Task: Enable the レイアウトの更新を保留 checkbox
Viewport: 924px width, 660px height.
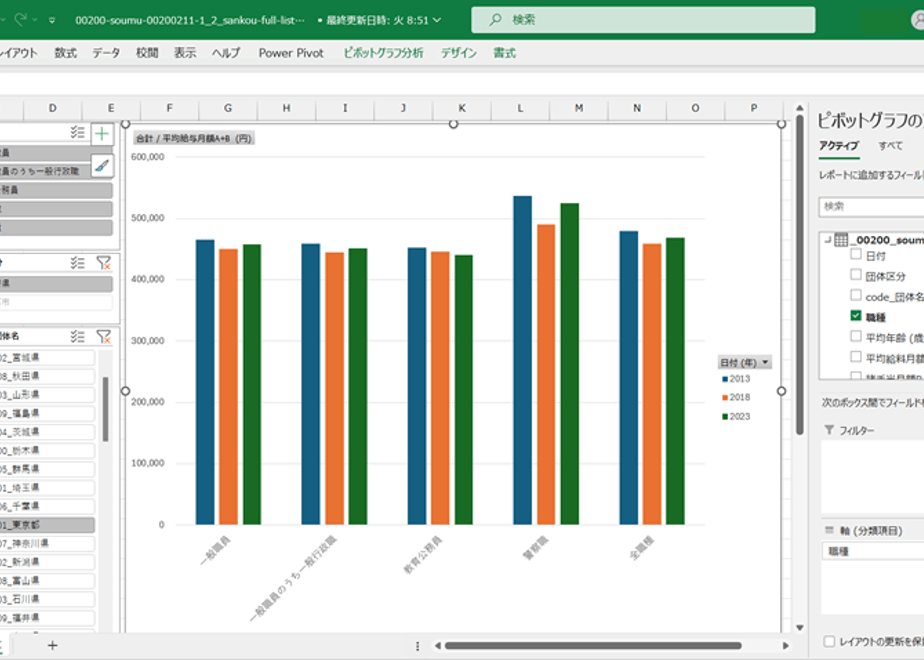Action: (x=829, y=641)
